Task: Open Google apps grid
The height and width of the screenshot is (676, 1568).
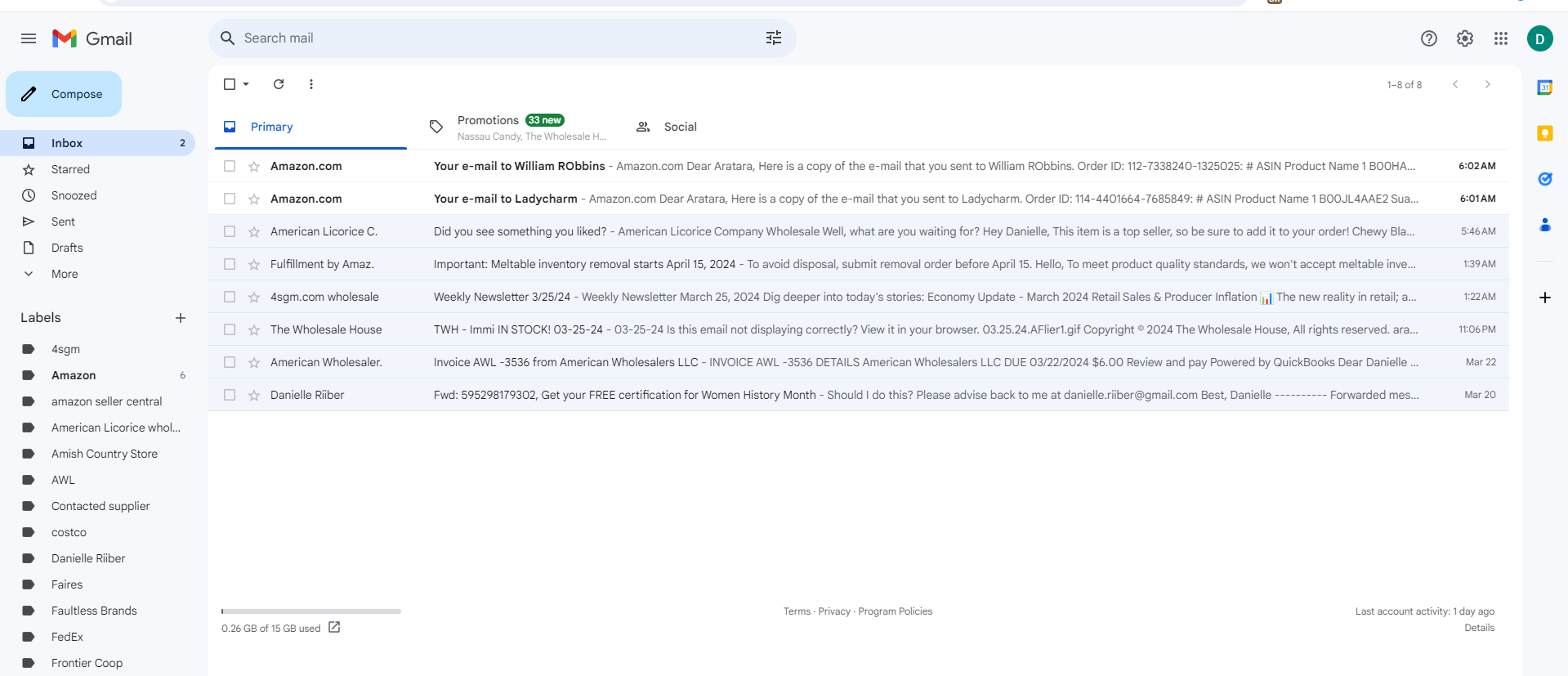Action: coord(1501,38)
